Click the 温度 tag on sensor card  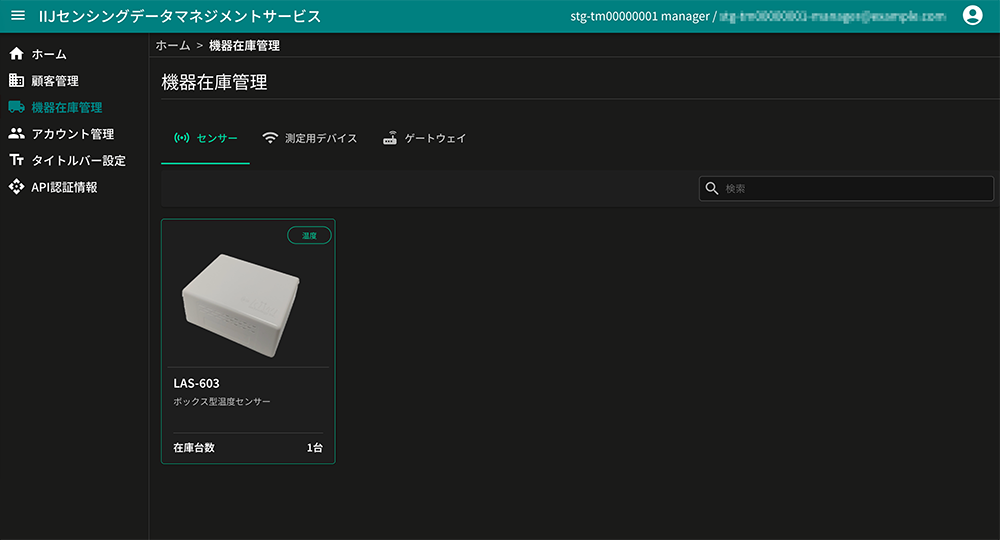coord(309,236)
